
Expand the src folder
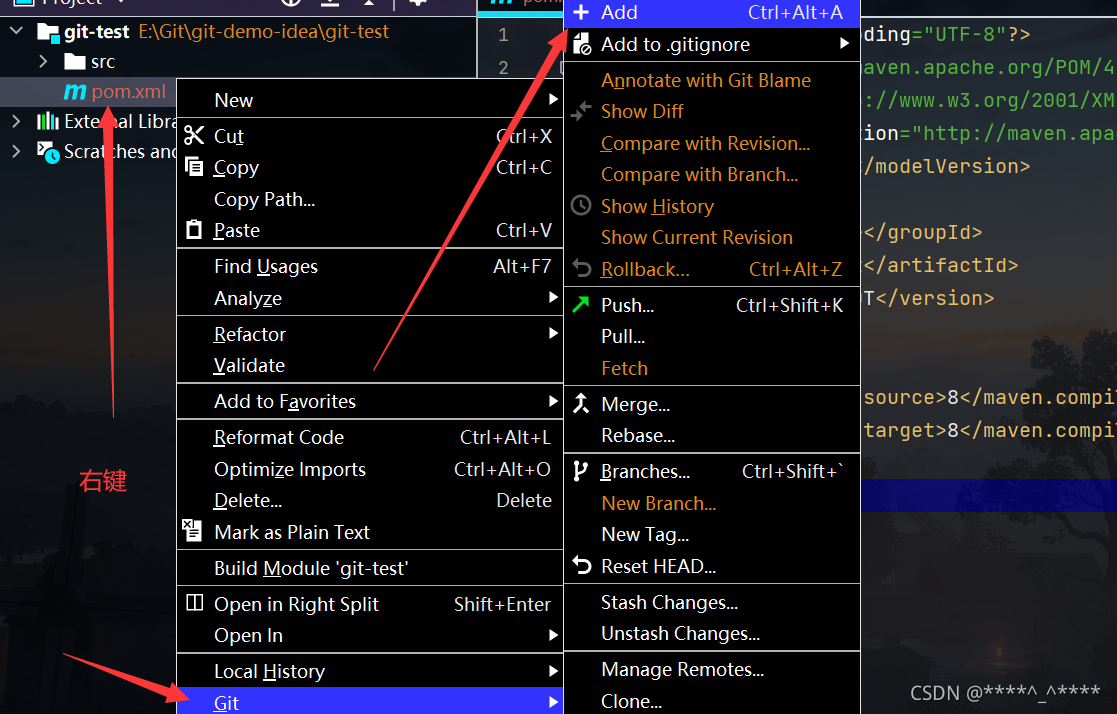click(x=43, y=61)
